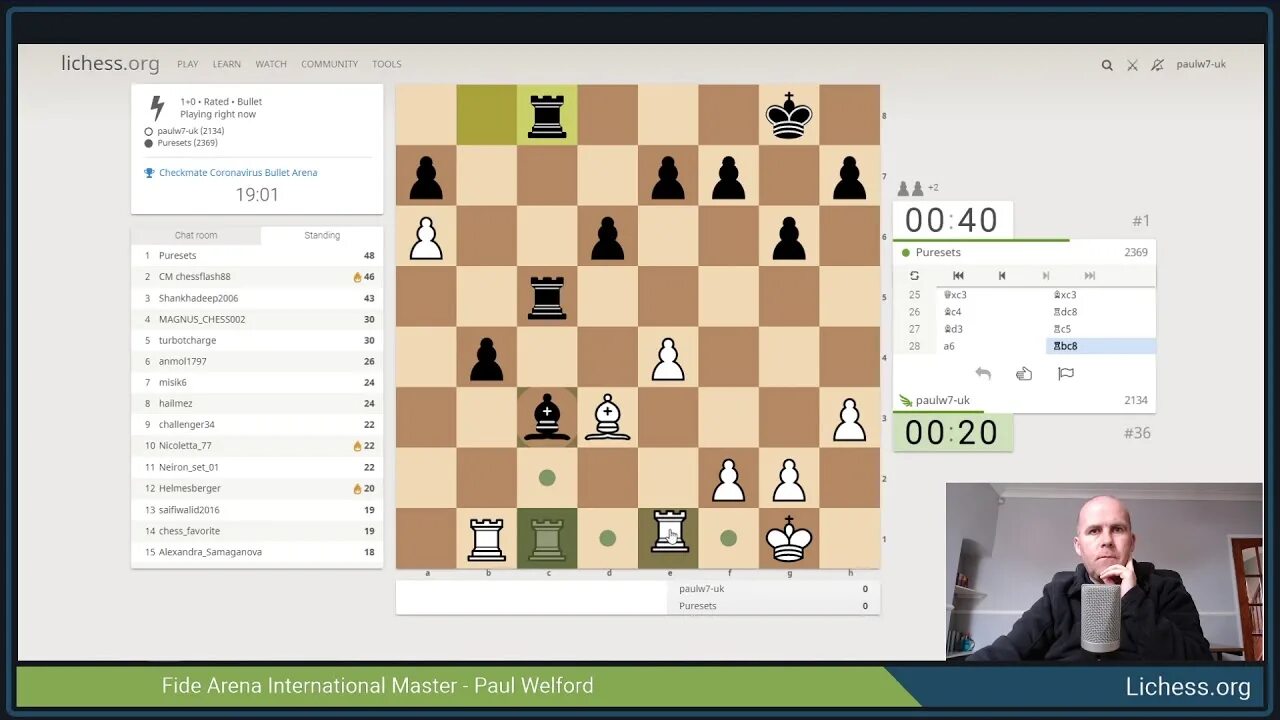Click the black king on g8
Screen dimensions: 1280x720
click(789, 115)
